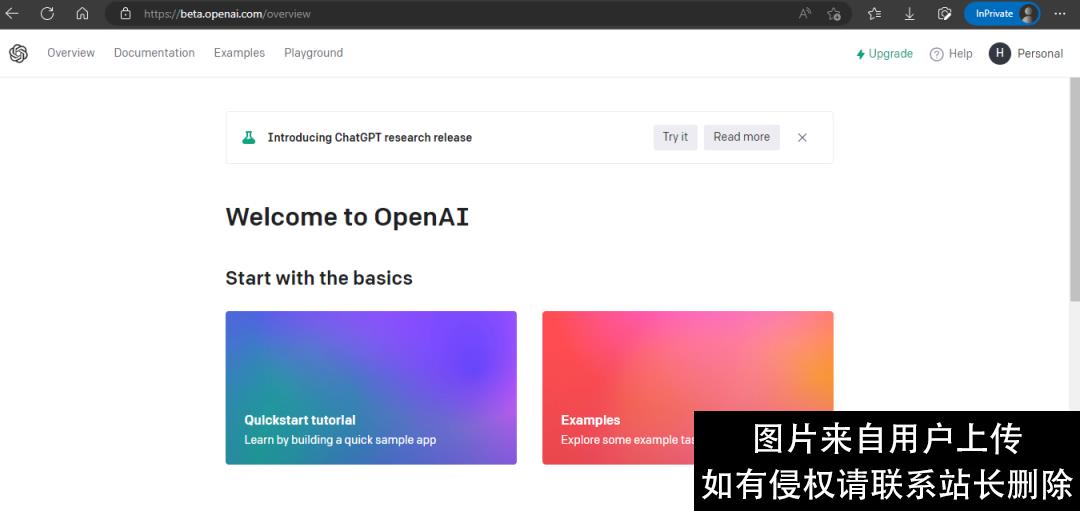Screen dimensions: 1080x511
Task: Refresh the current page
Action: coord(47,14)
